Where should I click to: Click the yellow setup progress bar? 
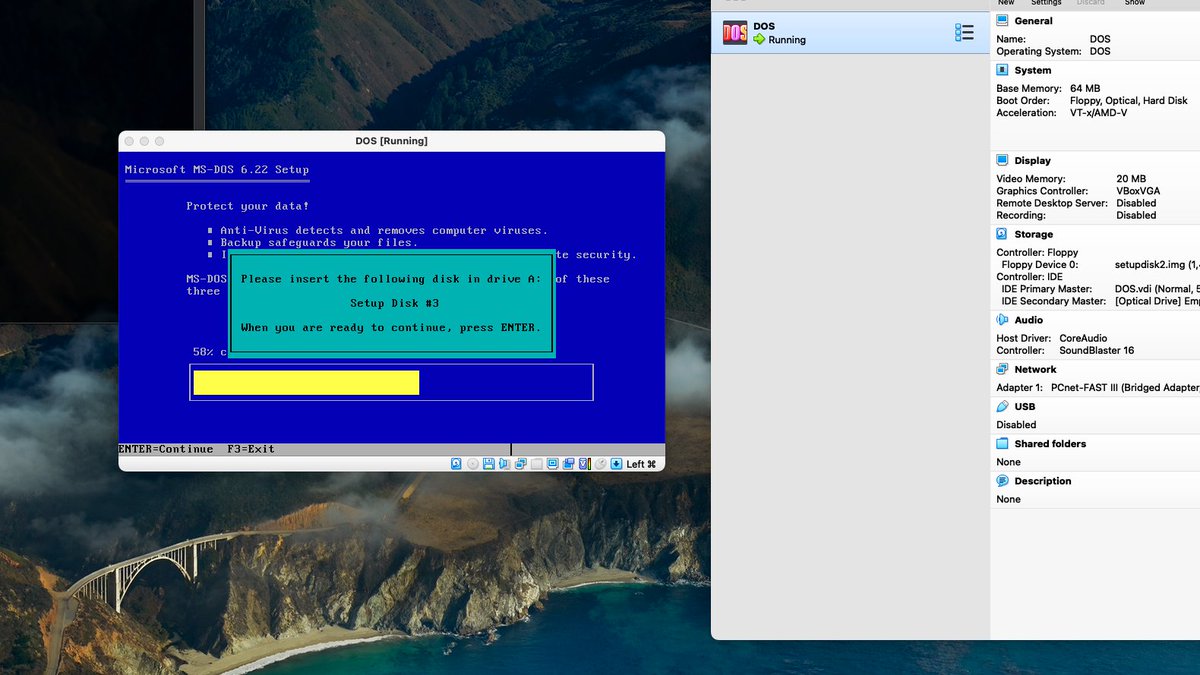[306, 382]
